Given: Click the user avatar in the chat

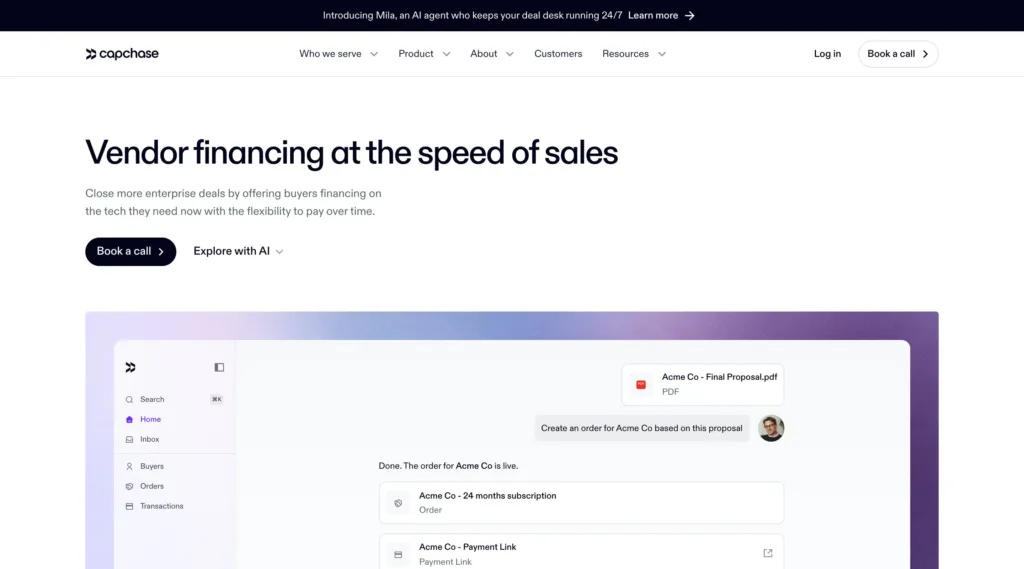Looking at the screenshot, I should click(x=771, y=429).
